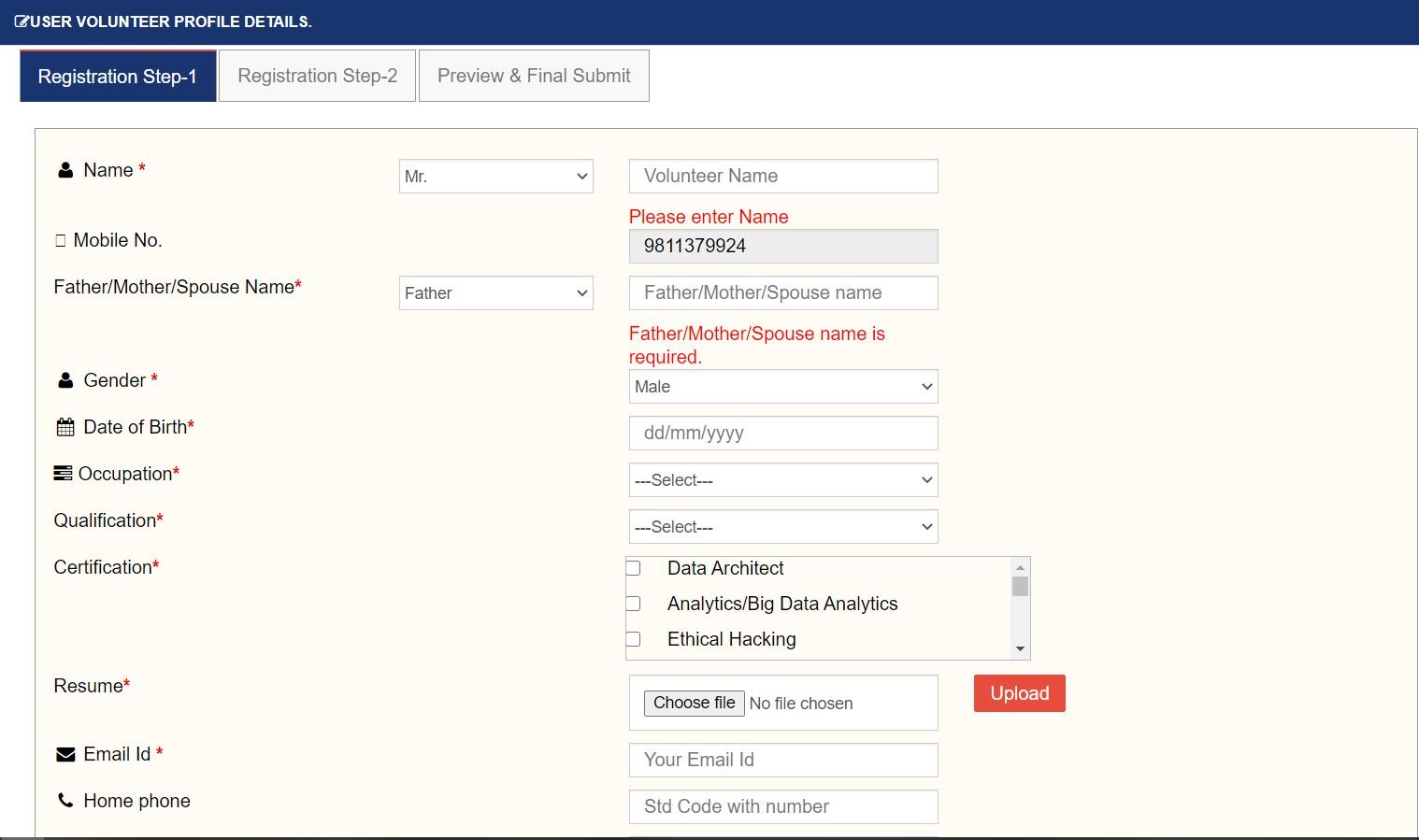
Task: Click the person icon beside Name label
Action: 65,171
